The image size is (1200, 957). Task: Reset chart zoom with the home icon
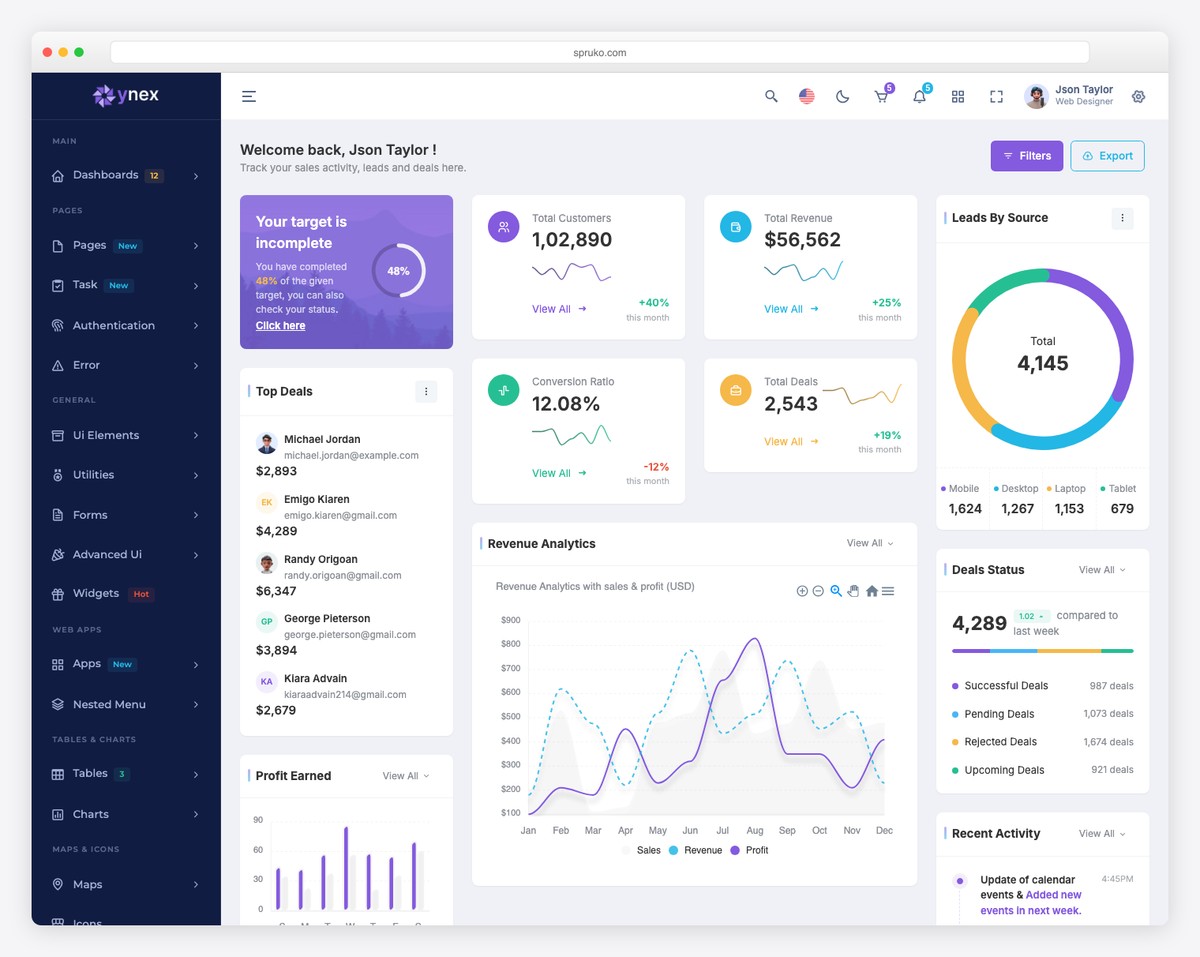click(x=869, y=591)
